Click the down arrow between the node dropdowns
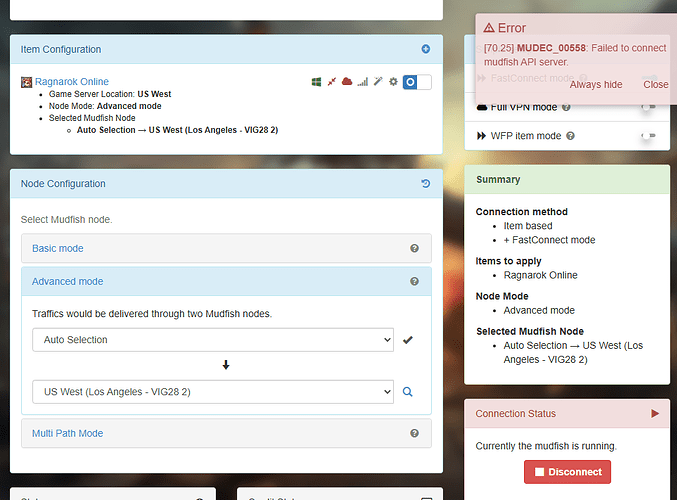Viewport: 677px width, 500px height. pos(226,365)
